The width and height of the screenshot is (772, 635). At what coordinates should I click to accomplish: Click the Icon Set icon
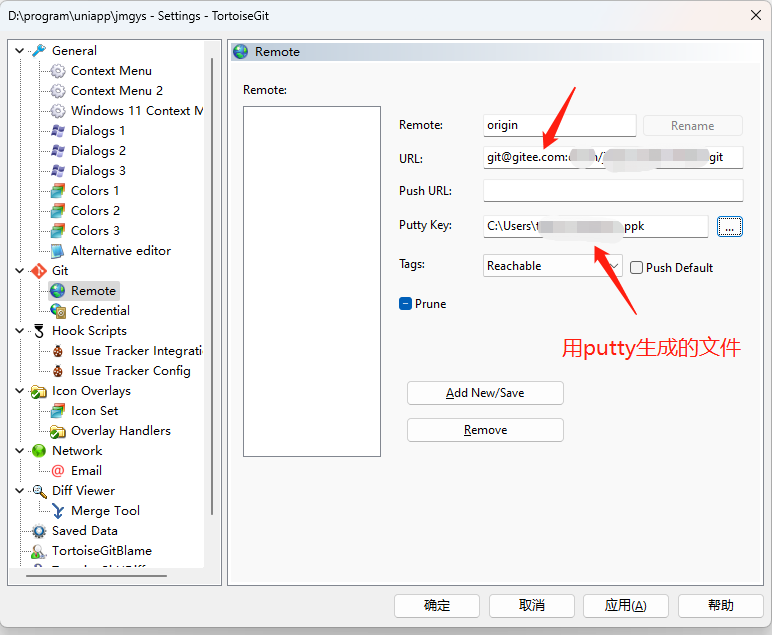[x=58, y=411]
